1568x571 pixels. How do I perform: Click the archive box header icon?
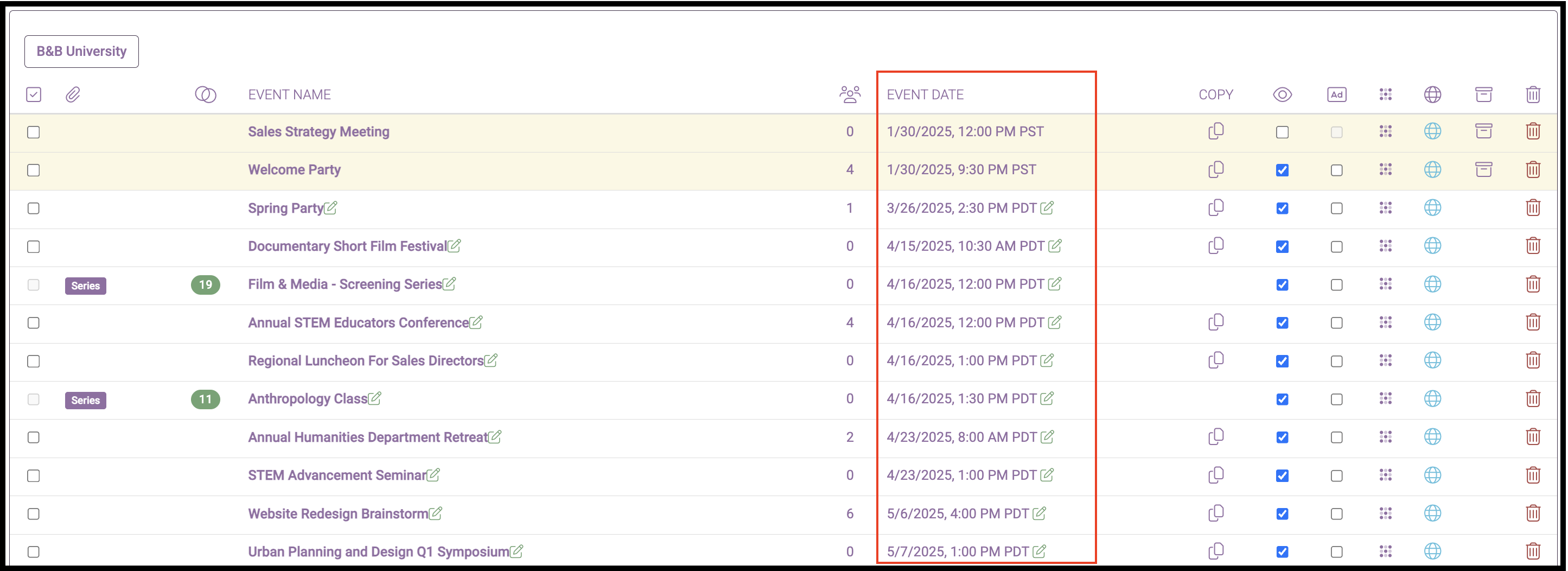pos(1484,94)
